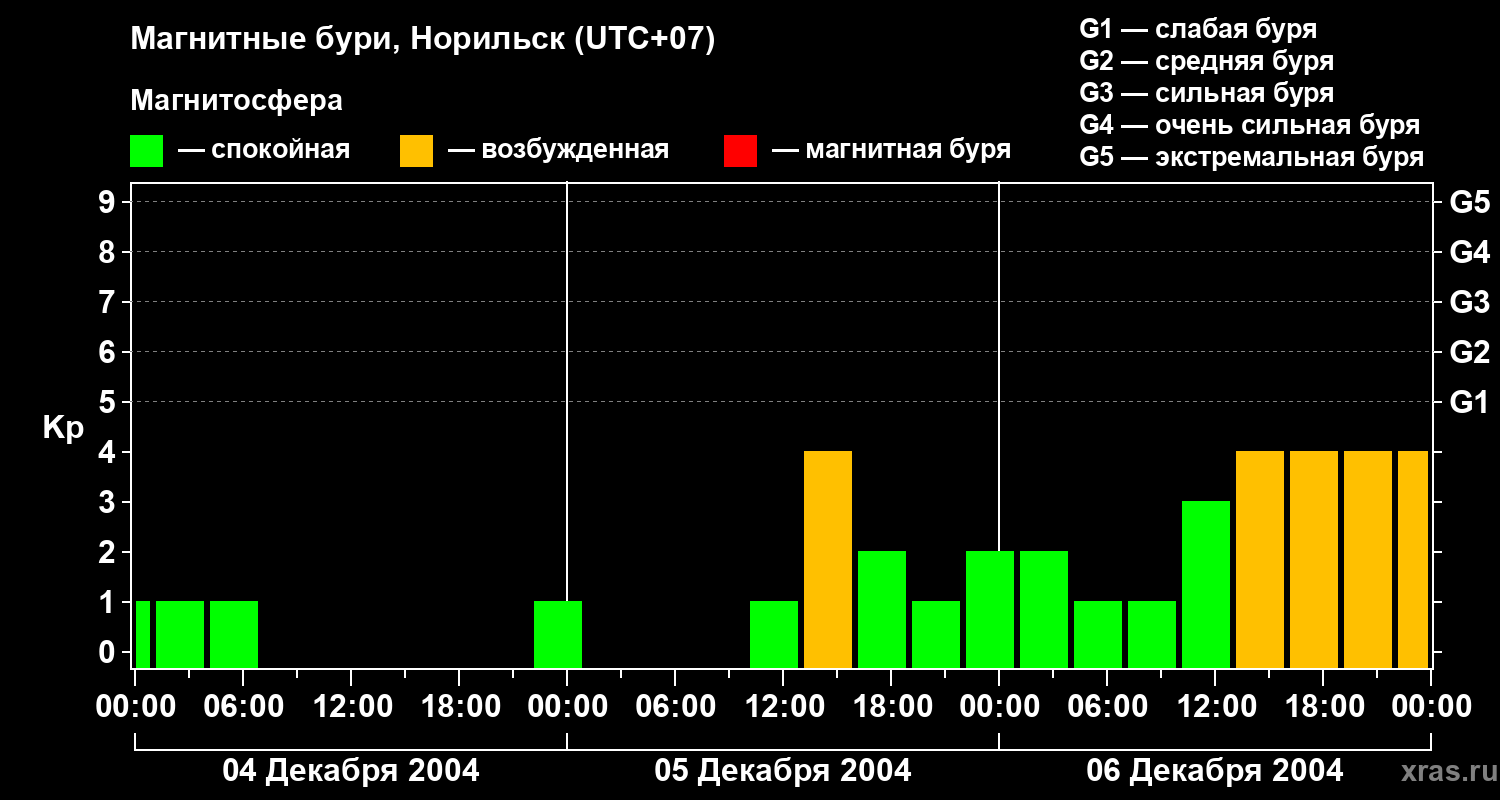Image resolution: width=1500 pixels, height=800 pixels.
Task: Select the title 'Магнитные бури, Норильск (UTC+07)'
Action: point(423,40)
